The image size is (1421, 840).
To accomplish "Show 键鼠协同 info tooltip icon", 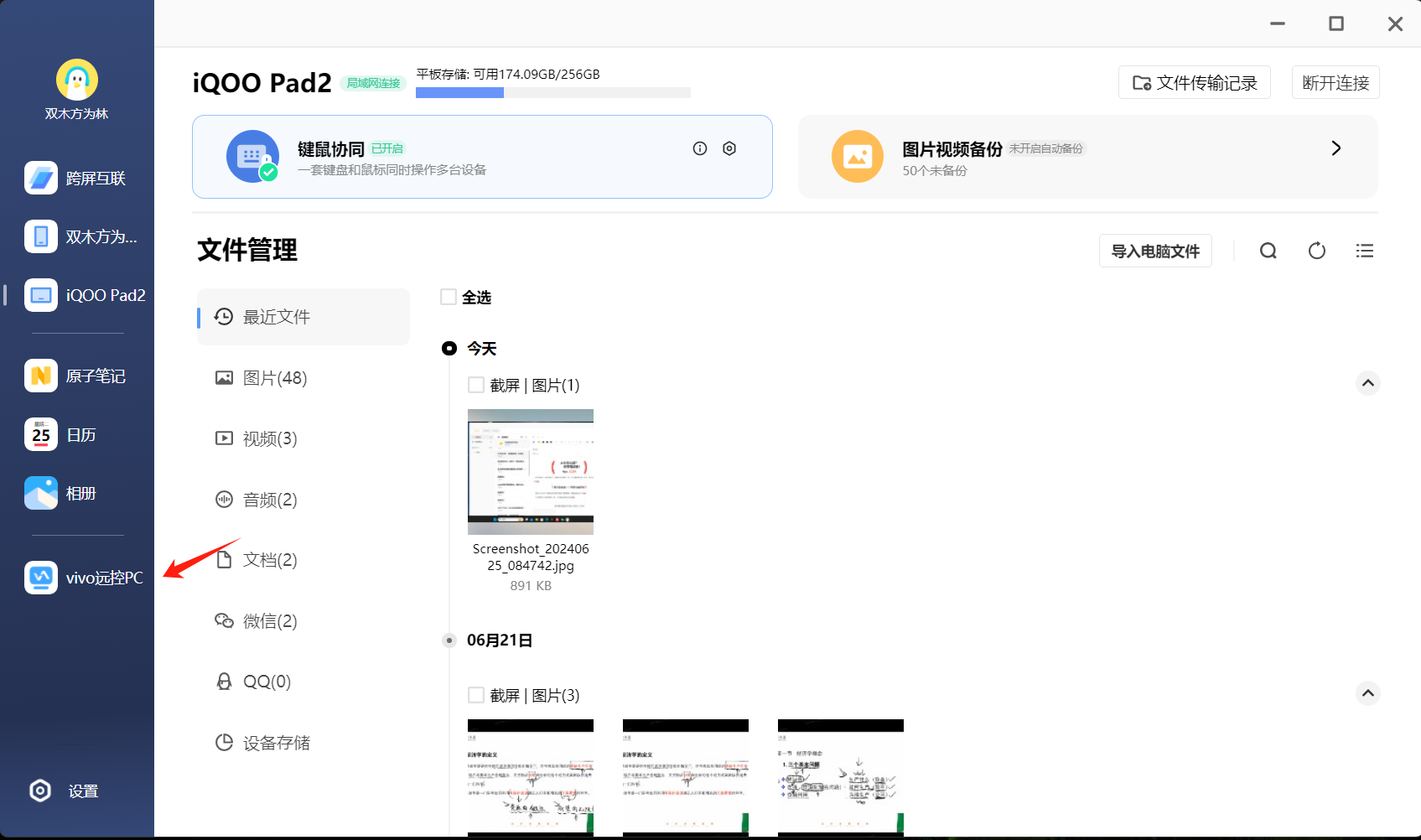I will coord(700,148).
